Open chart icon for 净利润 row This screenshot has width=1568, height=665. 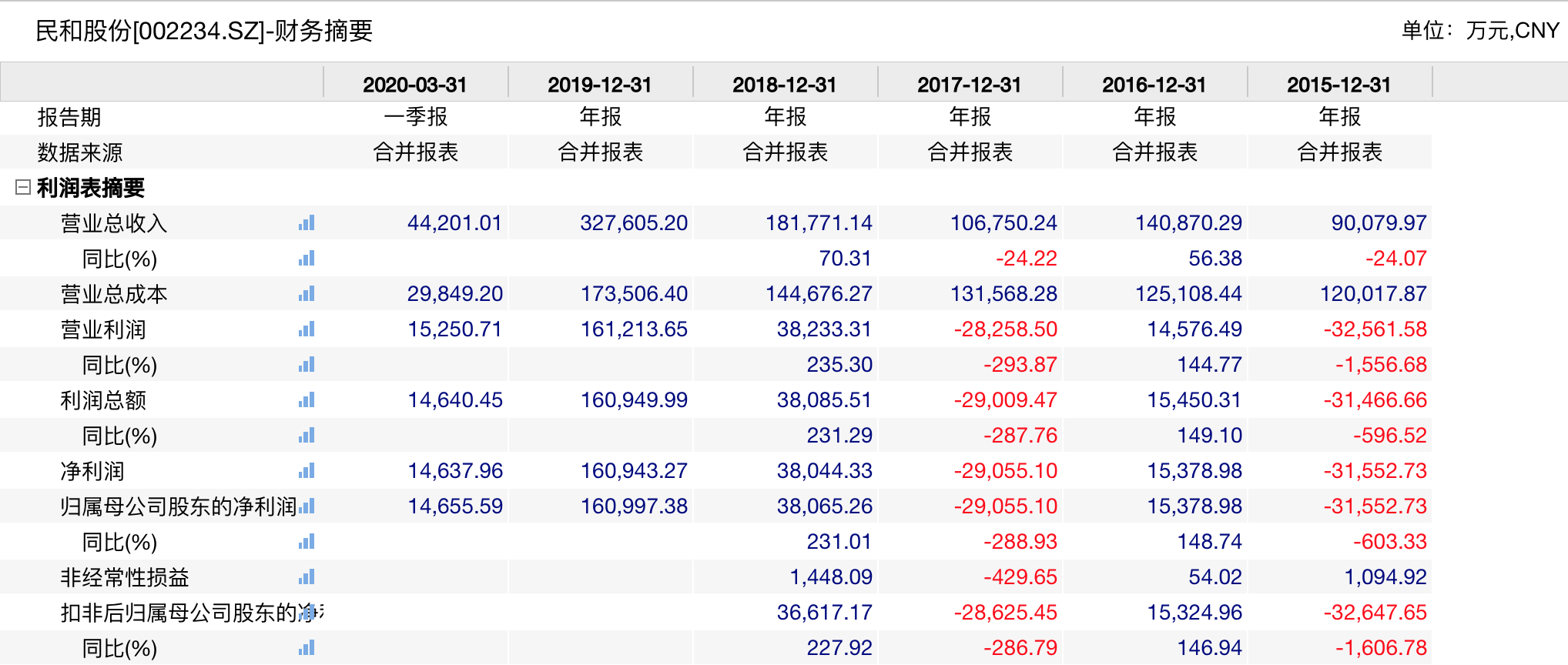(307, 471)
